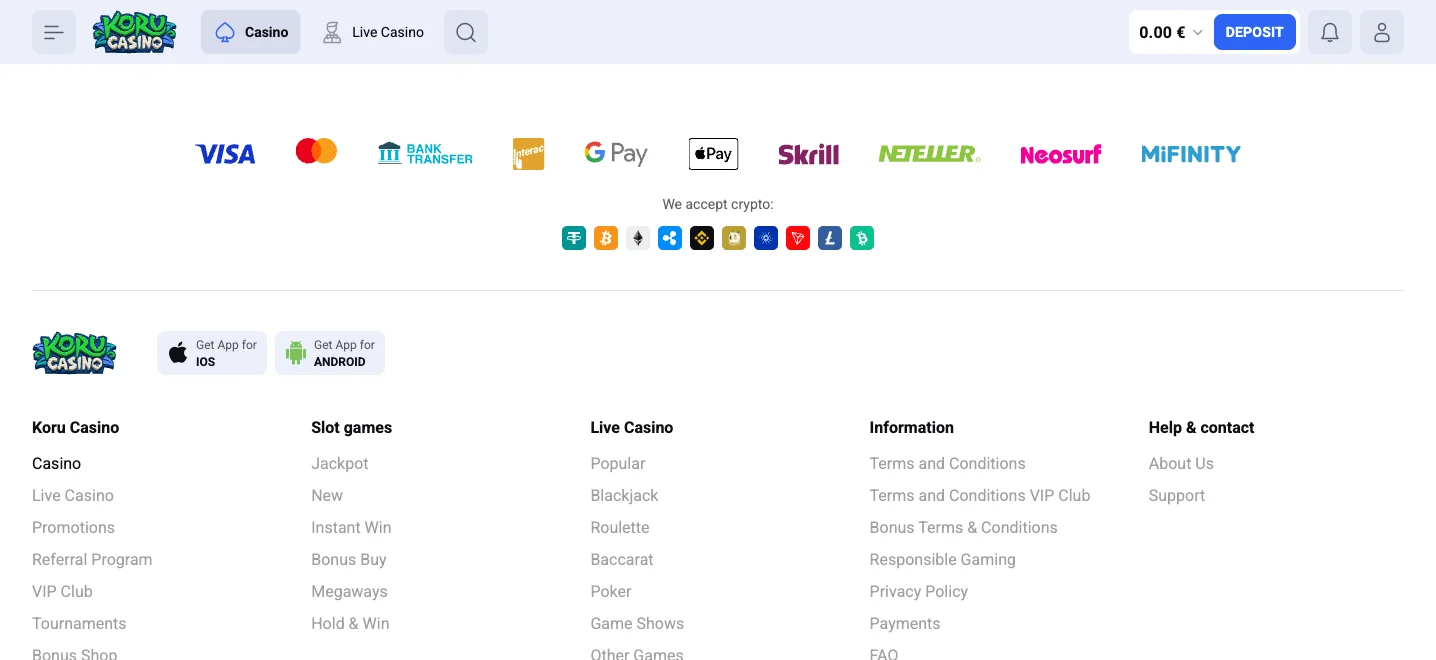The width and height of the screenshot is (1436, 660).
Task: Click the green Bitcoin Cash icon
Action: (x=862, y=238)
